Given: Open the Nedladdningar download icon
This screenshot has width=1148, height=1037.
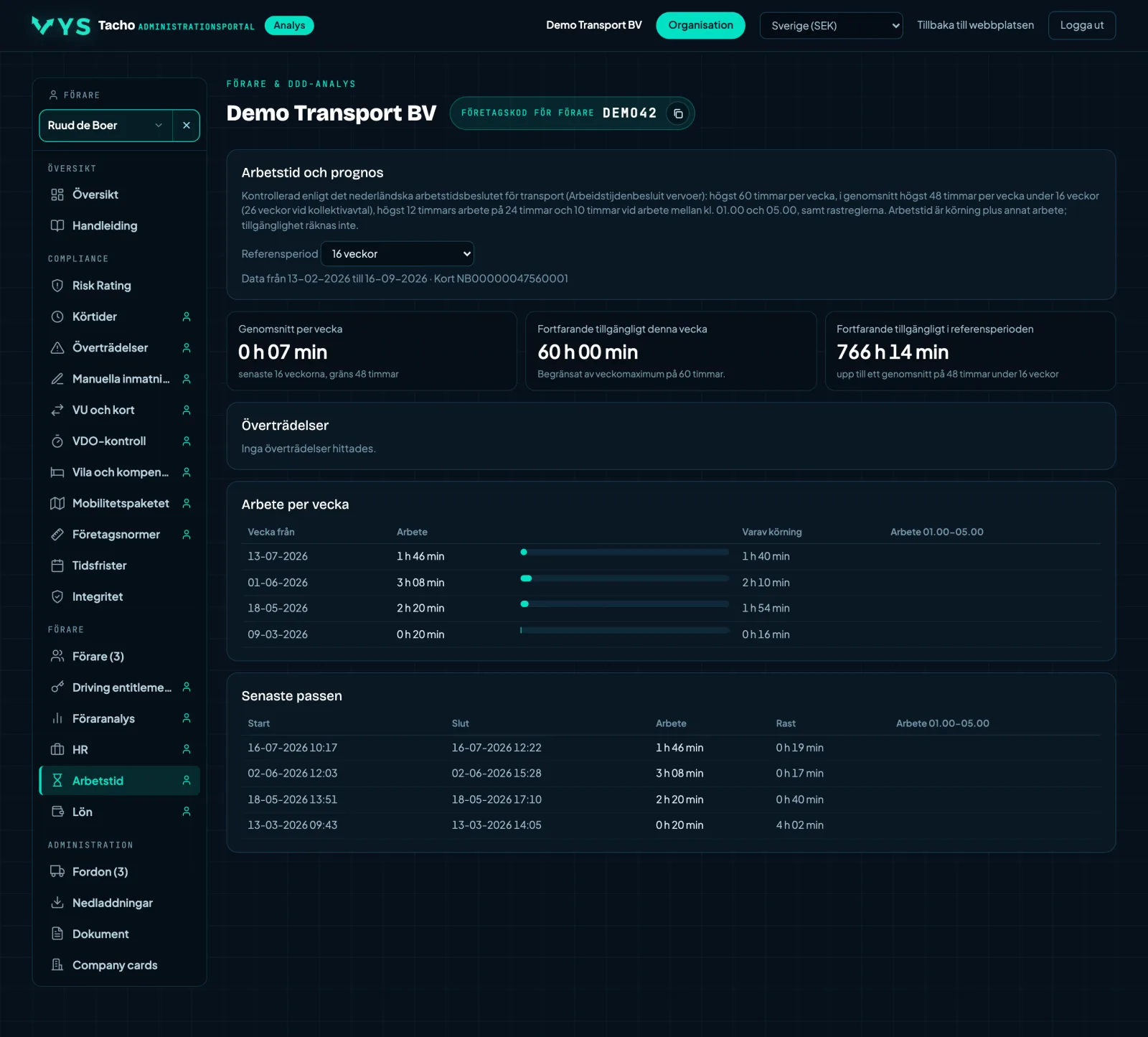Looking at the screenshot, I should pos(57,903).
